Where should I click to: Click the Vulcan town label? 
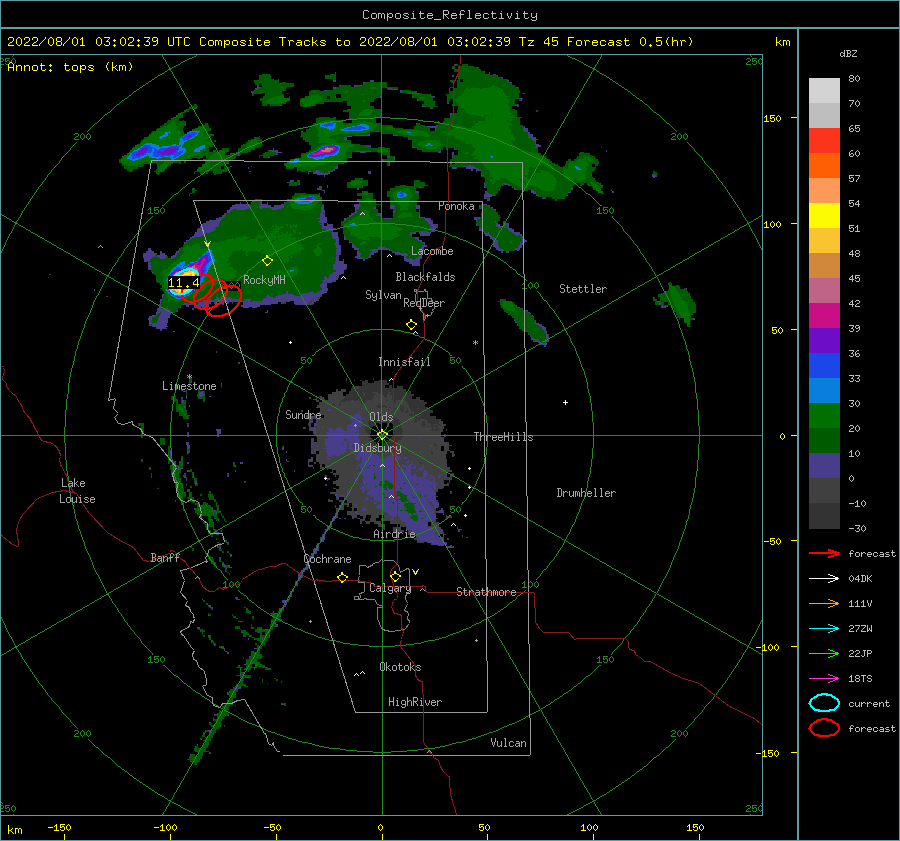click(x=509, y=743)
